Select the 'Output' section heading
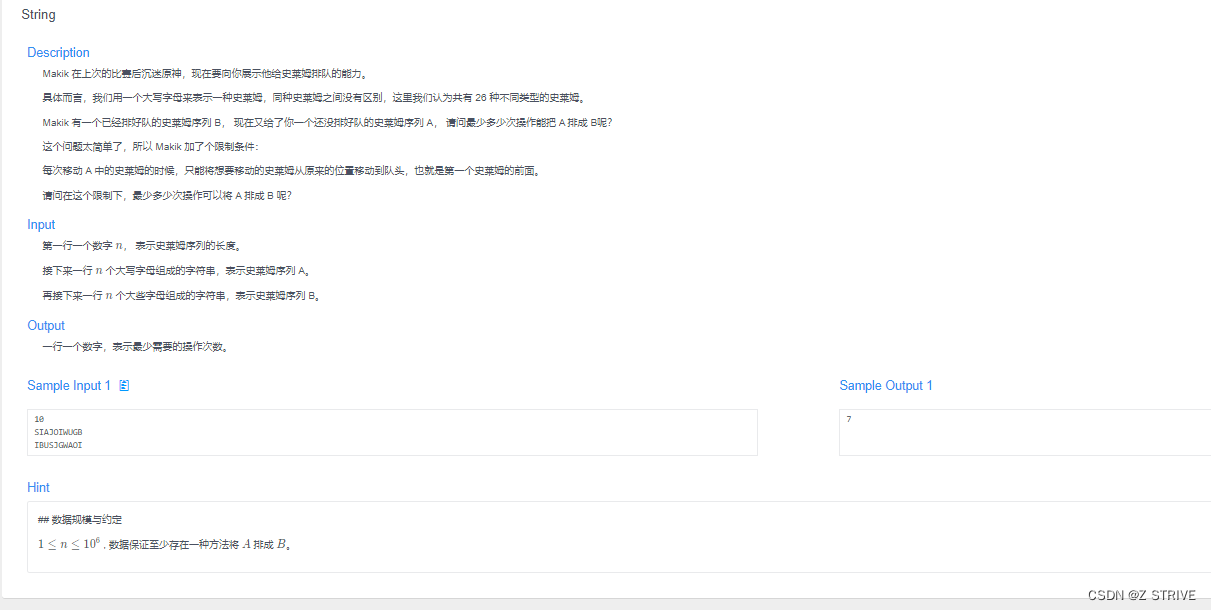The image size is (1211, 610). point(46,326)
